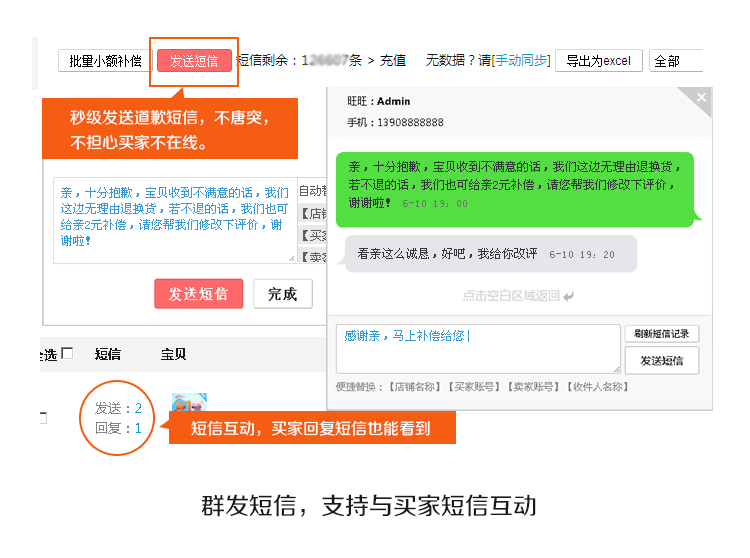Click the sent count number 2
Screen dimensions: 750x558
(x=138, y=408)
